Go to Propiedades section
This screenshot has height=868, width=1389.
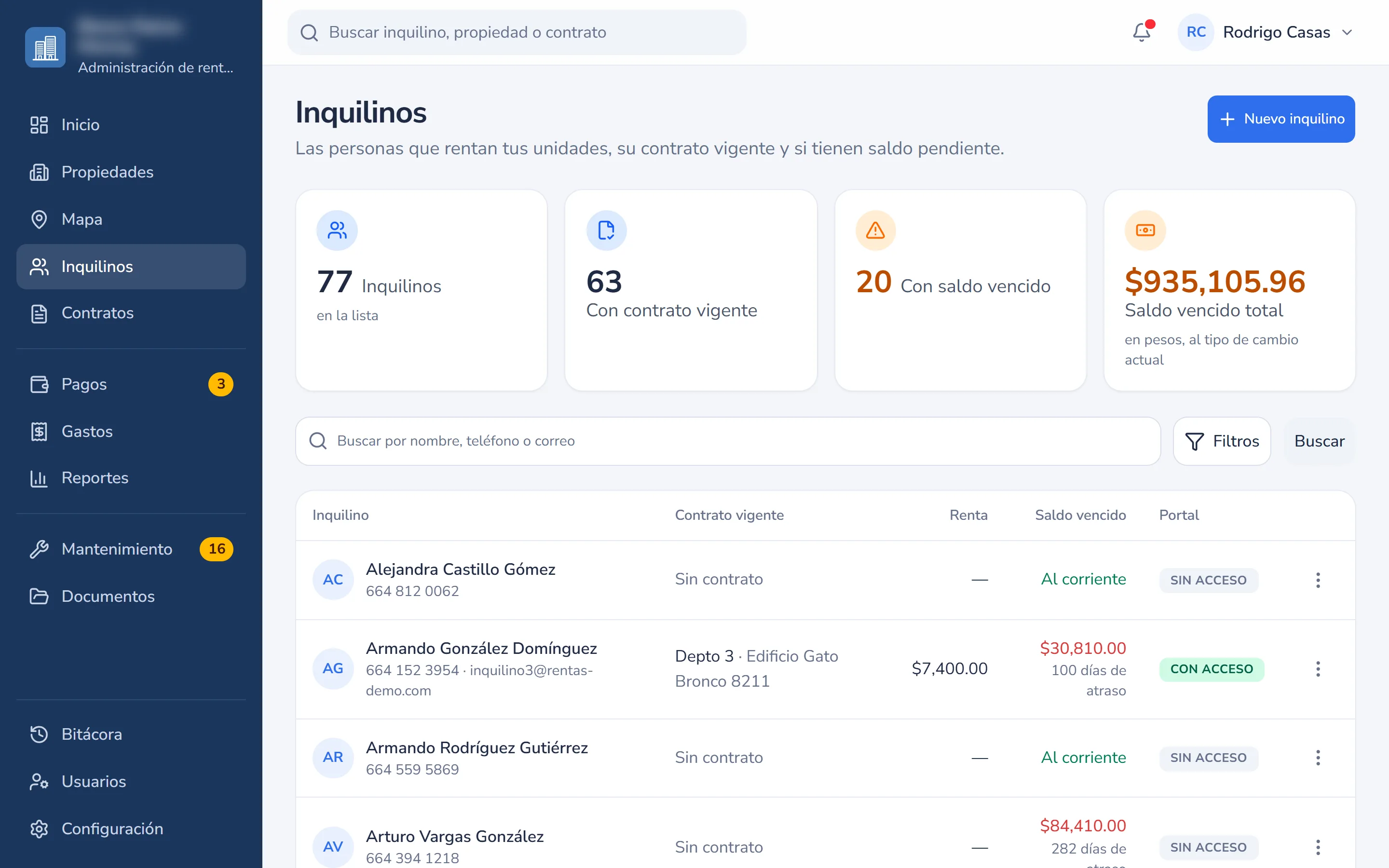point(132,172)
